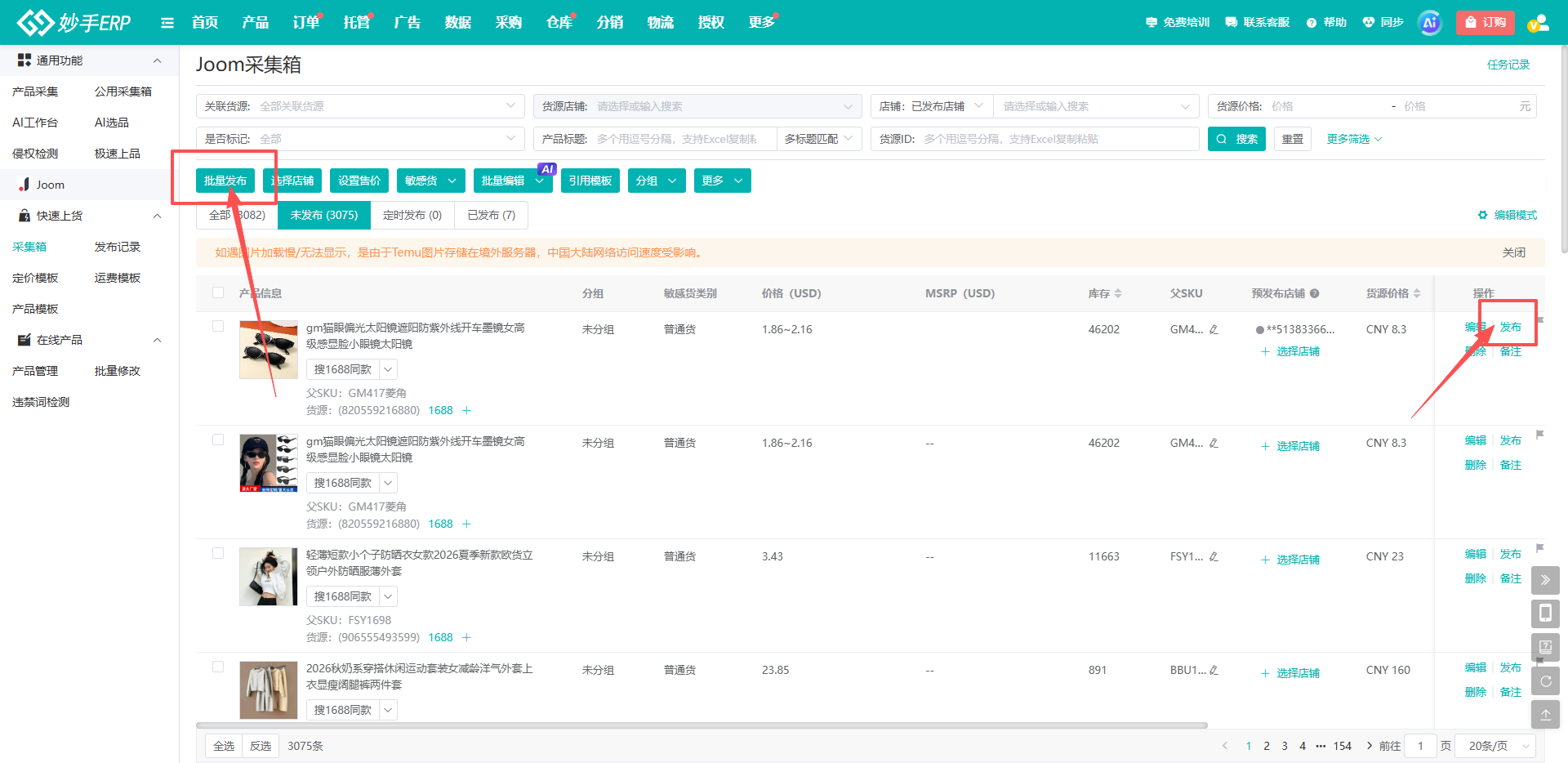
Task: Click the 重置 reset button
Action: point(1293,139)
